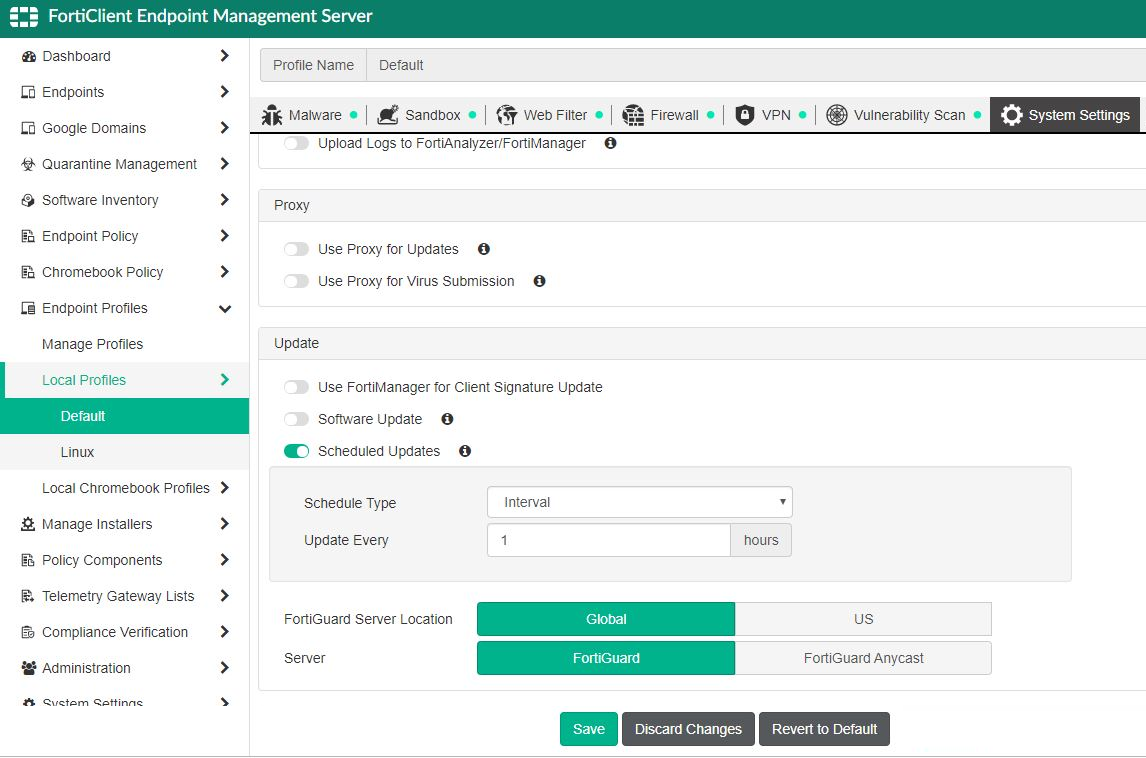Viewport: 1146px width, 758px height.
Task: Click the Sandbox tab icon
Action: click(387, 115)
